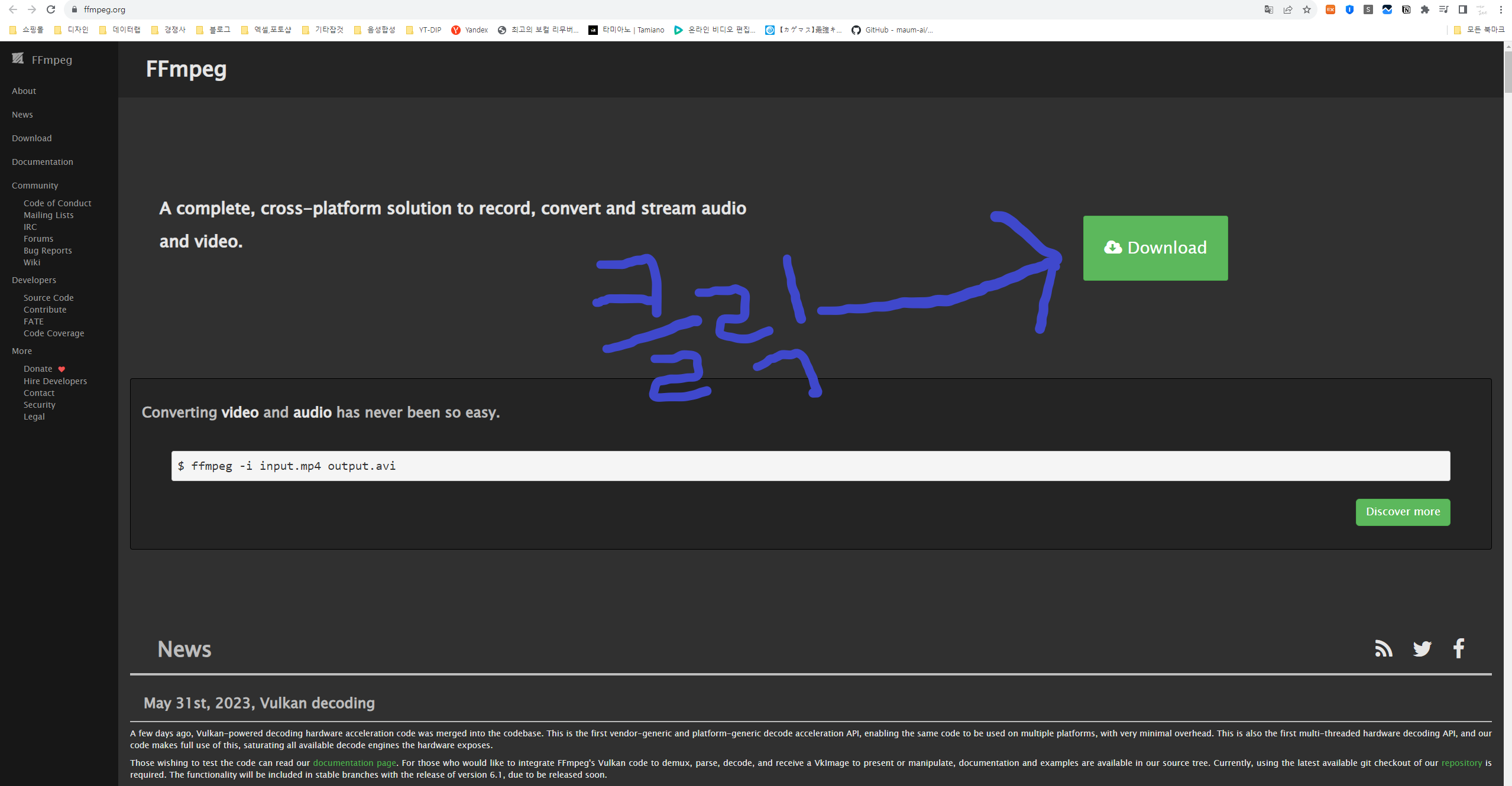Image resolution: width=1512 pixels, height=786 pixels.
Task: Open the IRC sidebar link
Action: 30,227
